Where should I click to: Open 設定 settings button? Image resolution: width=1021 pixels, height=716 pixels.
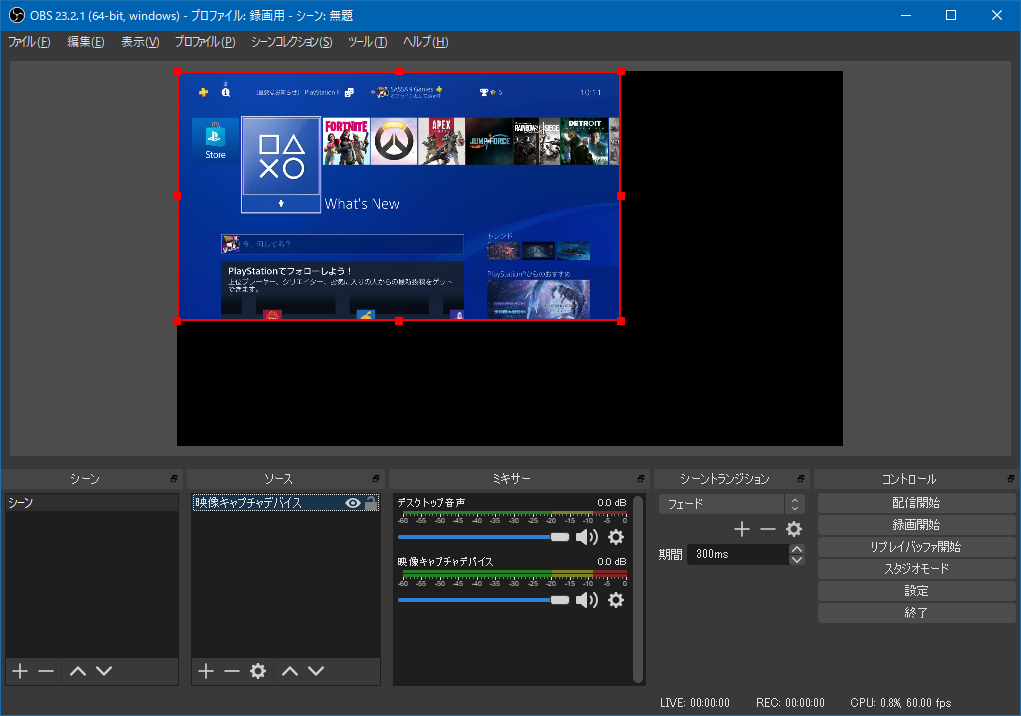tap(916, 591)
